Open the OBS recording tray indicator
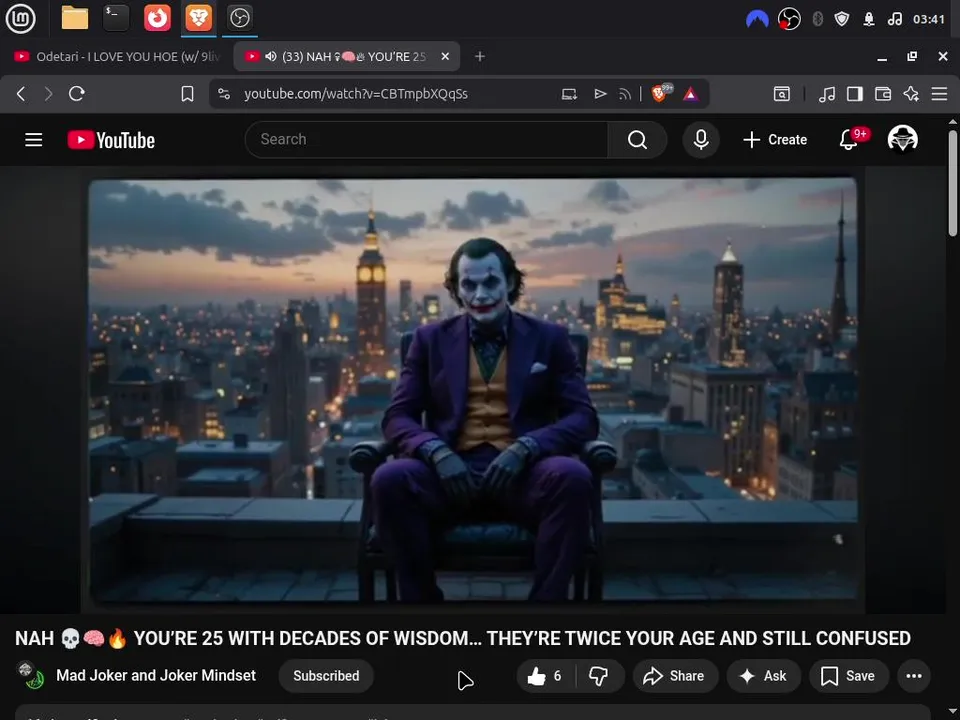Image resolution: width=960 pixels, height=720 pixels. coord(789,20)
